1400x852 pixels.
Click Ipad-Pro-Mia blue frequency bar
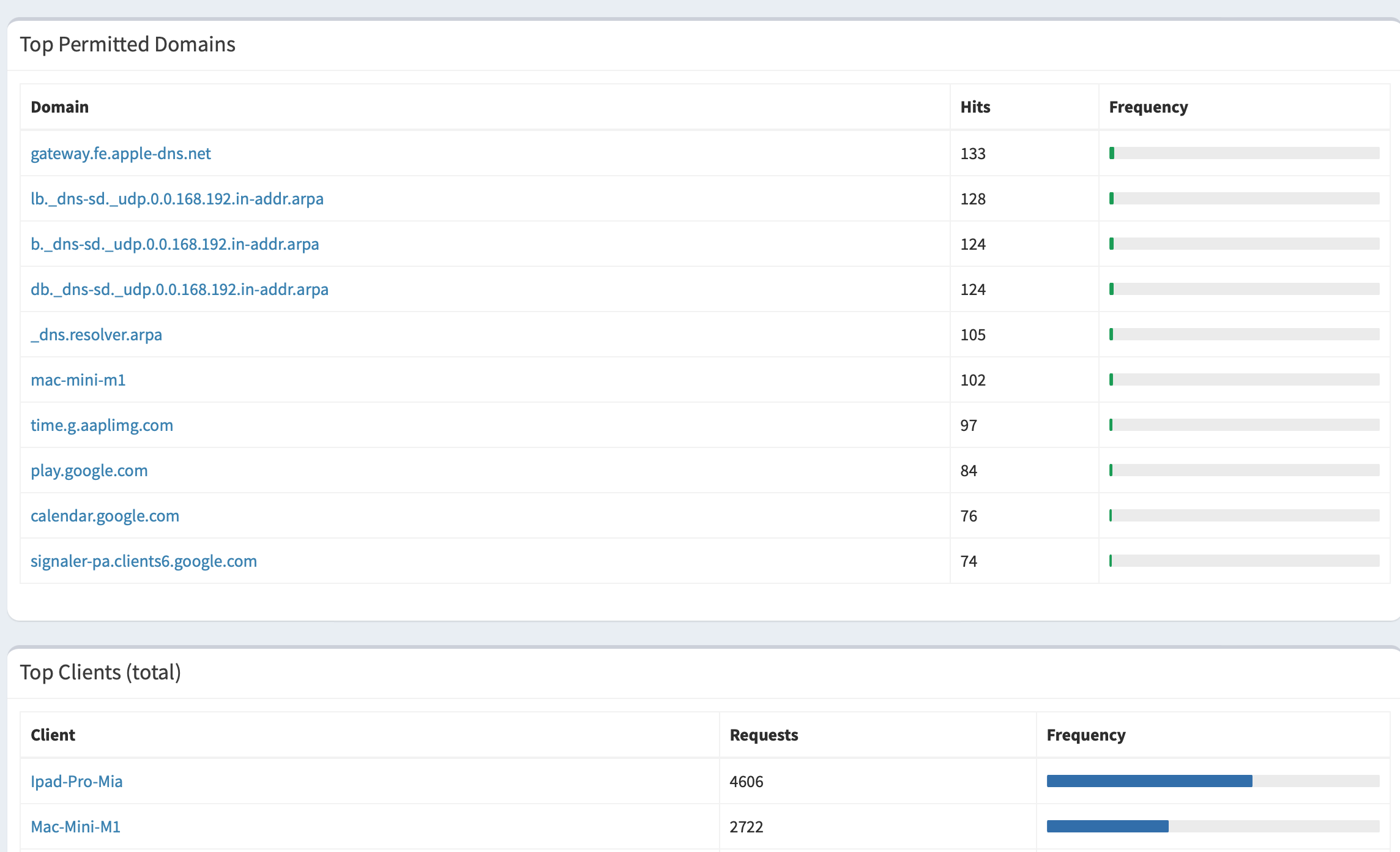click(1149, 781)
